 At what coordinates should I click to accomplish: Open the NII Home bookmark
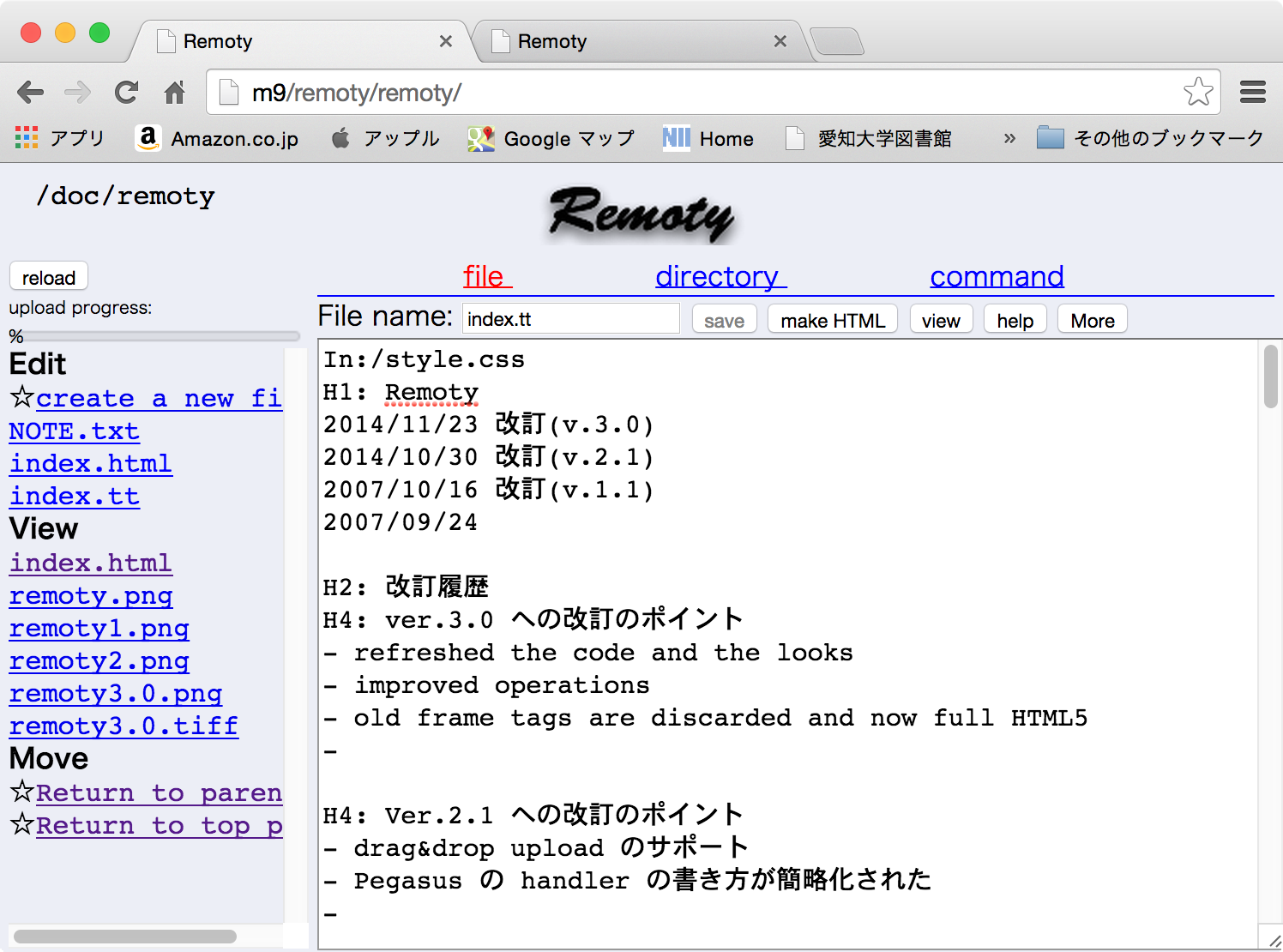click(x=708, y=138)
